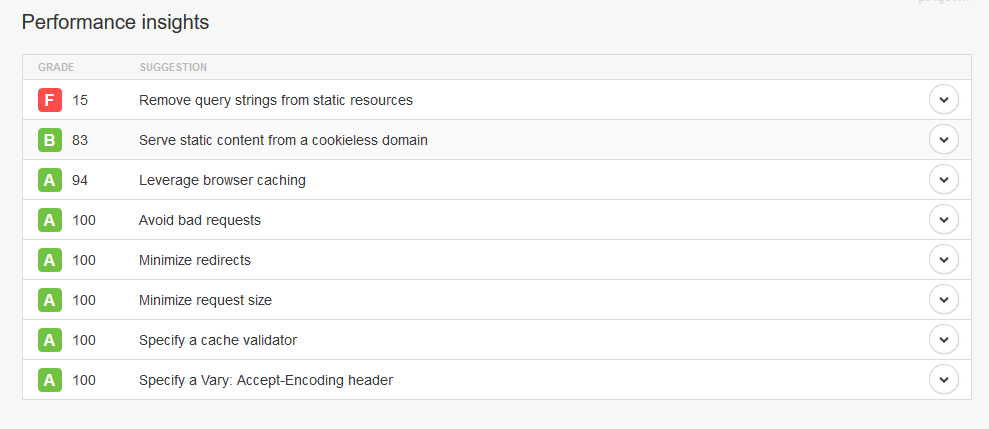
Task: Expand the Avoid bad requests chevron
Action: 943,220
